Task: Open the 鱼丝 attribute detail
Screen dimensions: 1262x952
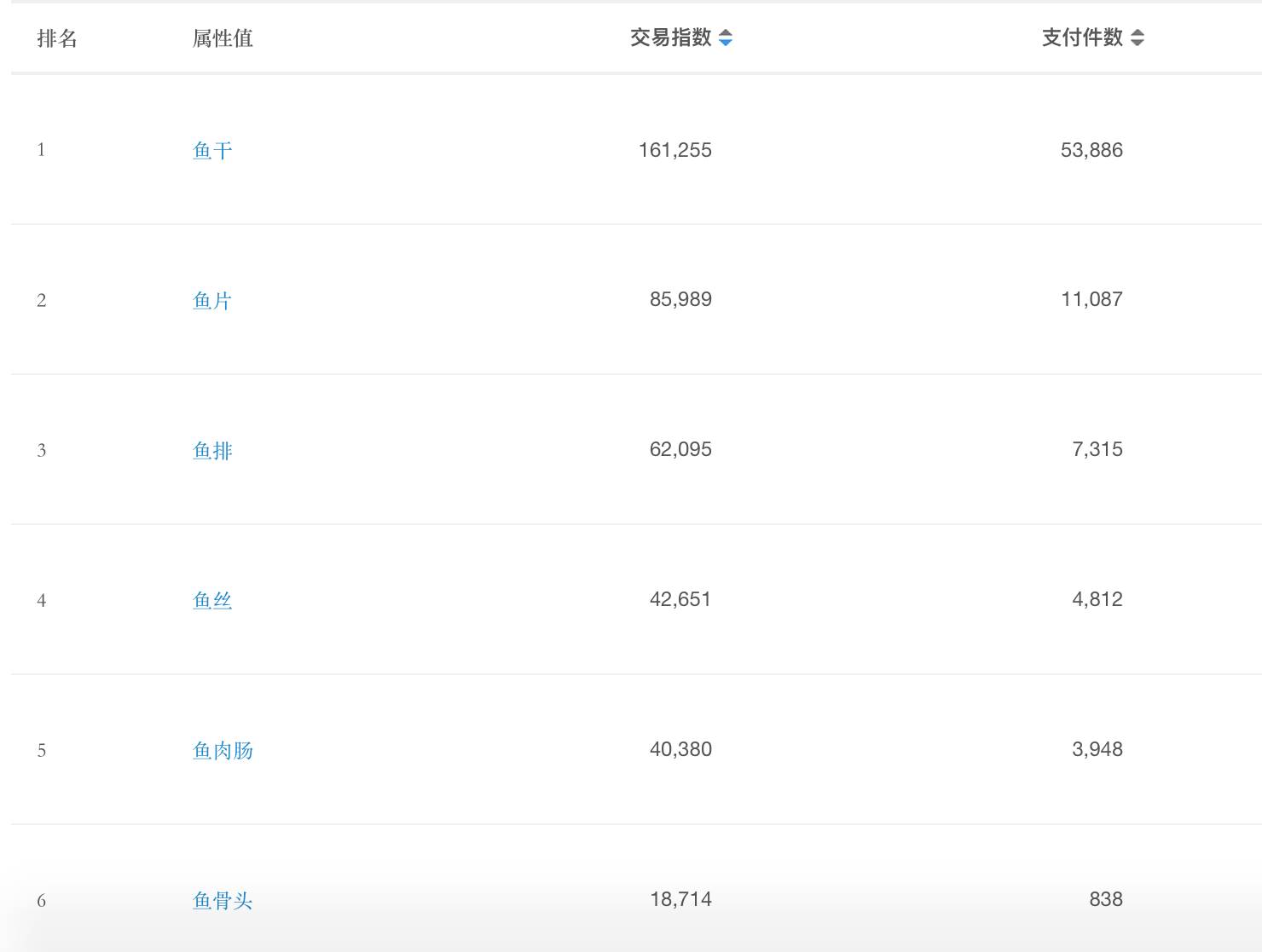Action: coord(212,600)
